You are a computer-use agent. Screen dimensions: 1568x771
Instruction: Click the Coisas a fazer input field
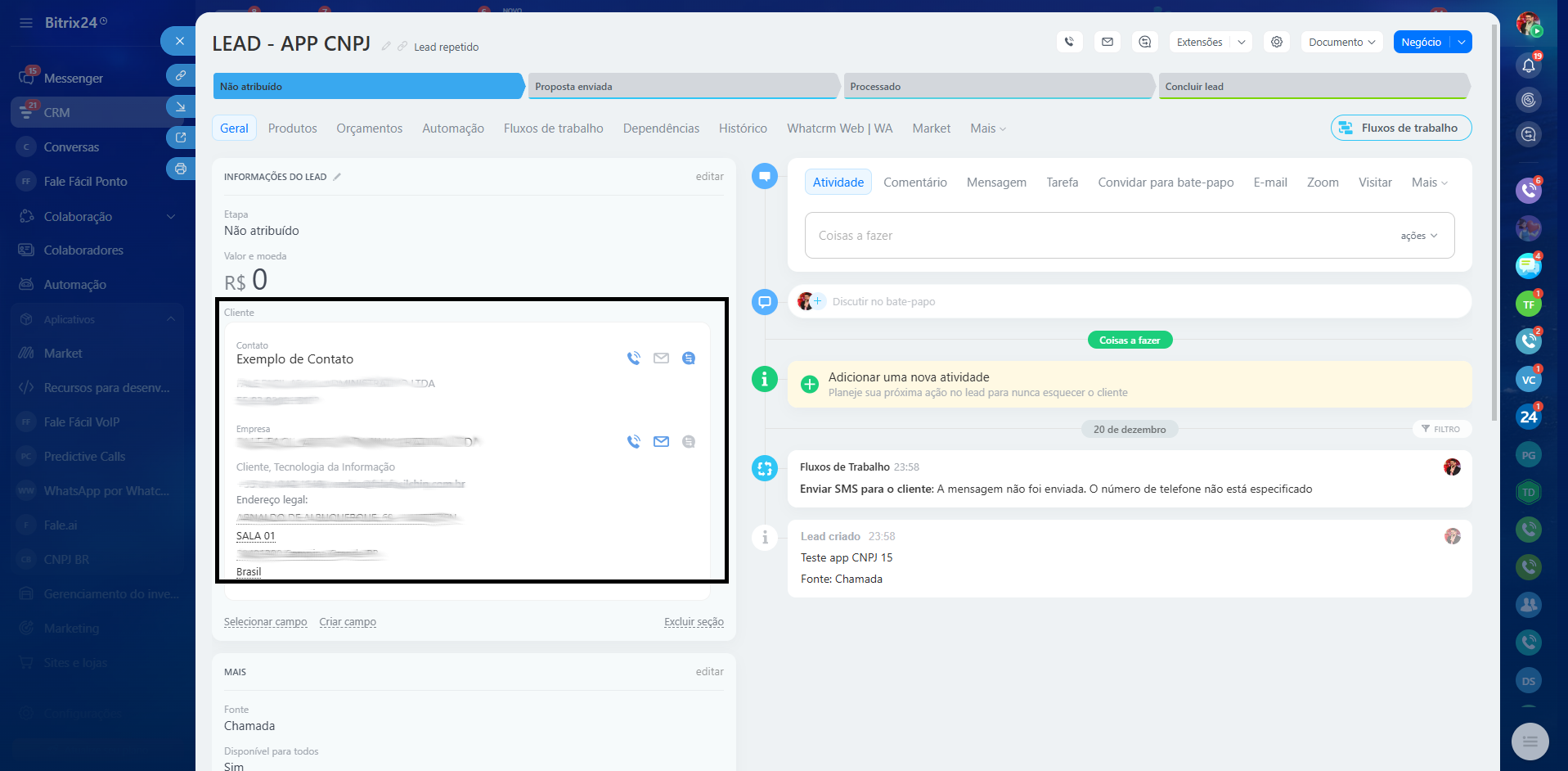click(1096, 236)
